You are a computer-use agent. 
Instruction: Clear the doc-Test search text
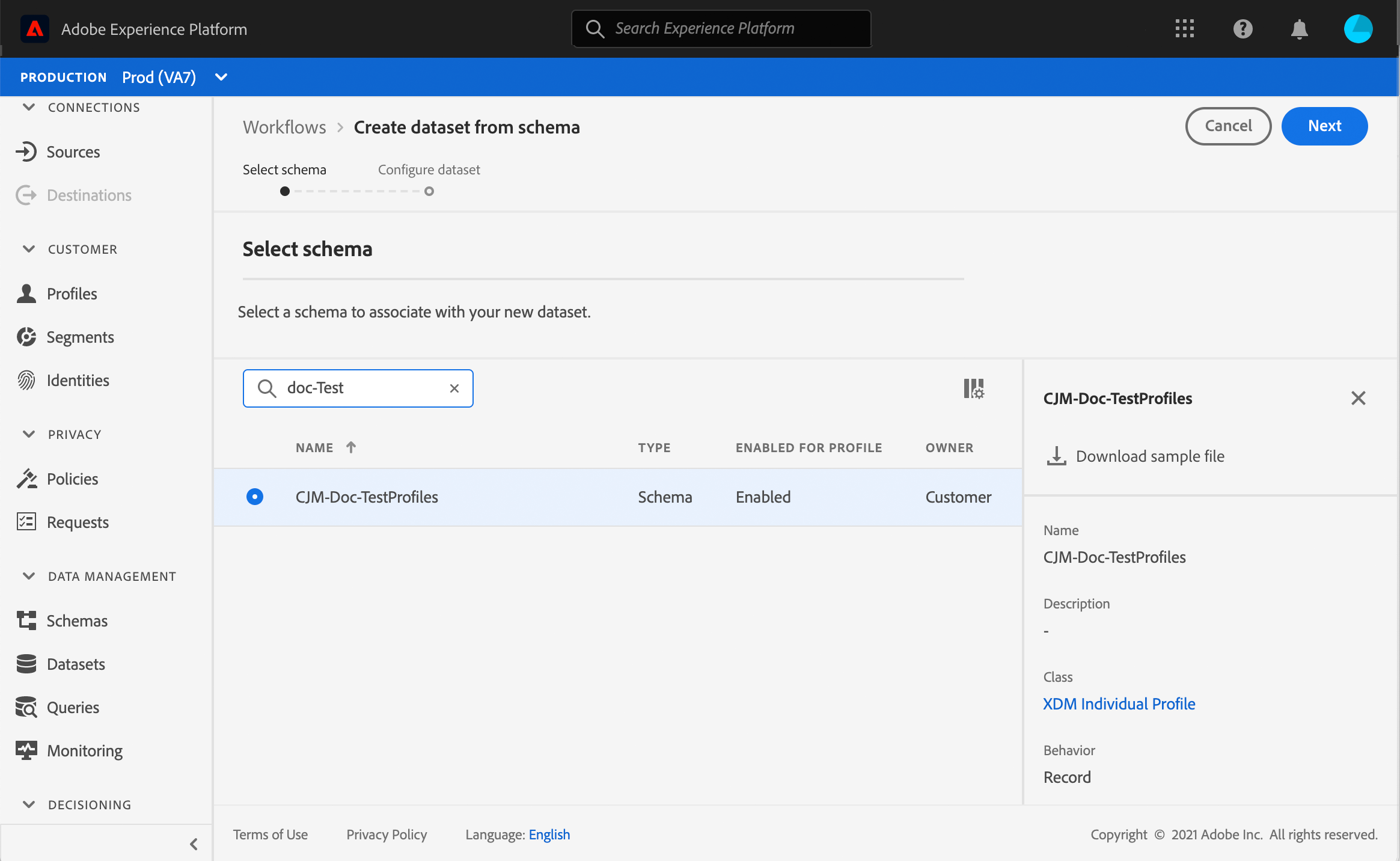454,388
